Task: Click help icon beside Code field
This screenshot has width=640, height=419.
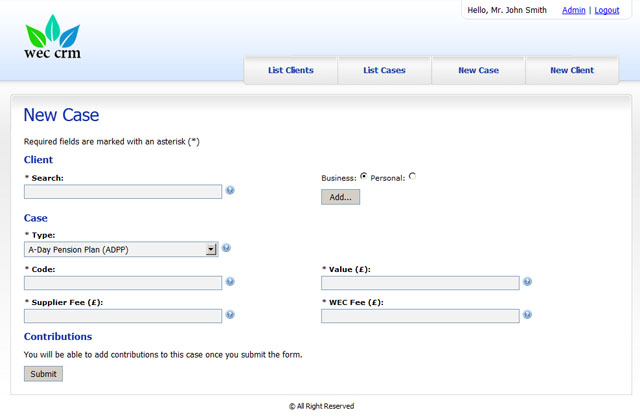Action: point(230,282)
